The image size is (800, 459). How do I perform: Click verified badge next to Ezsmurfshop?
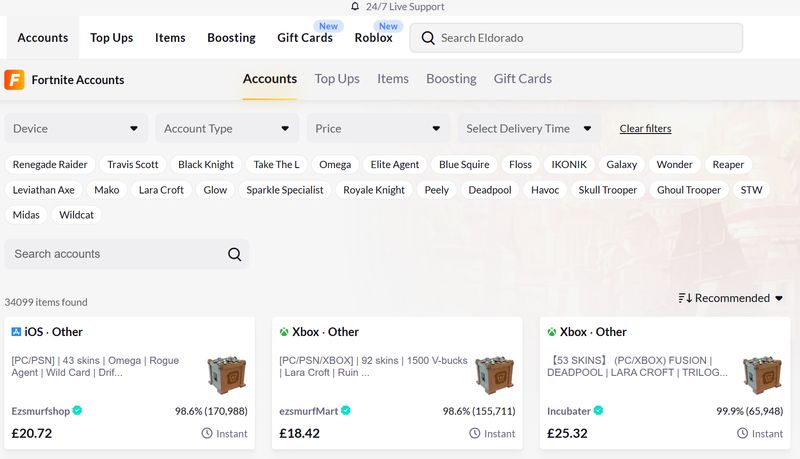(x=77, y=411)
